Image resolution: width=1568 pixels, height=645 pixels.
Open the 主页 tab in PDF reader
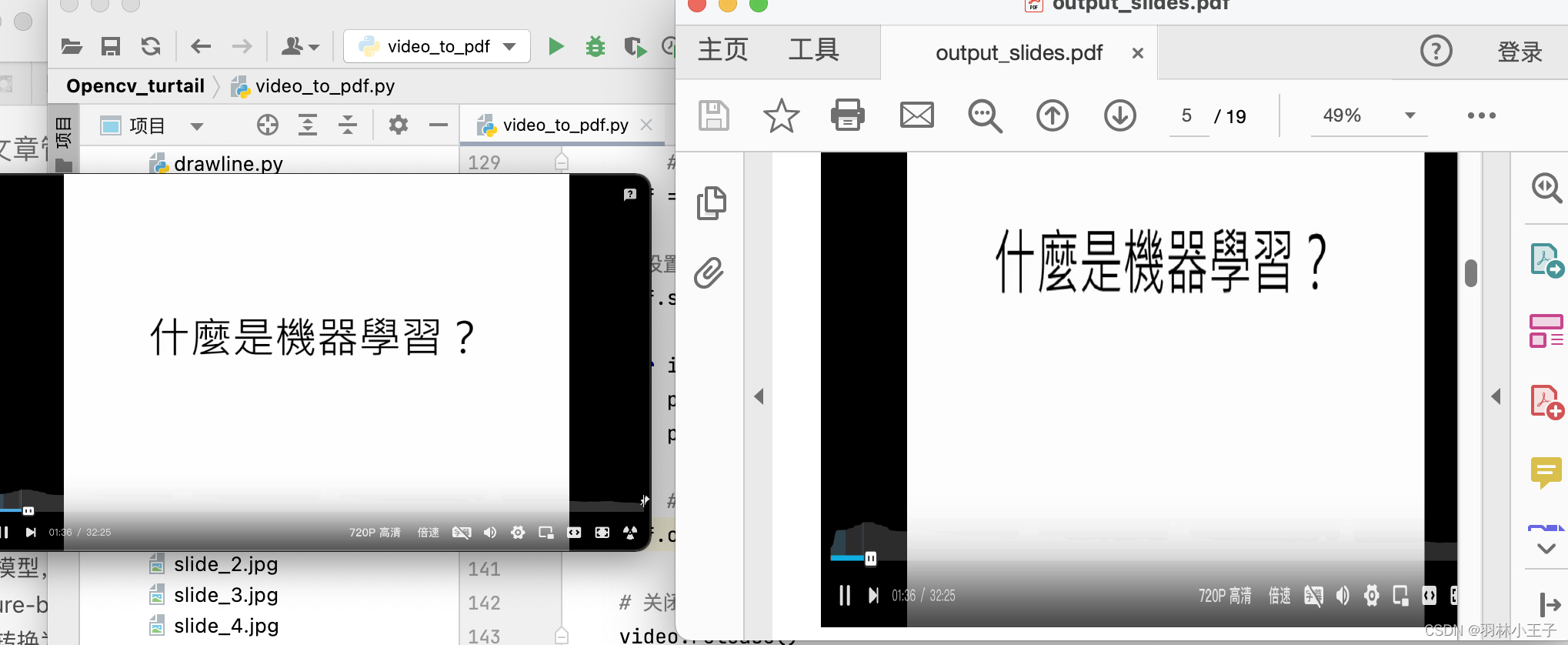click(x=723, y=50)
